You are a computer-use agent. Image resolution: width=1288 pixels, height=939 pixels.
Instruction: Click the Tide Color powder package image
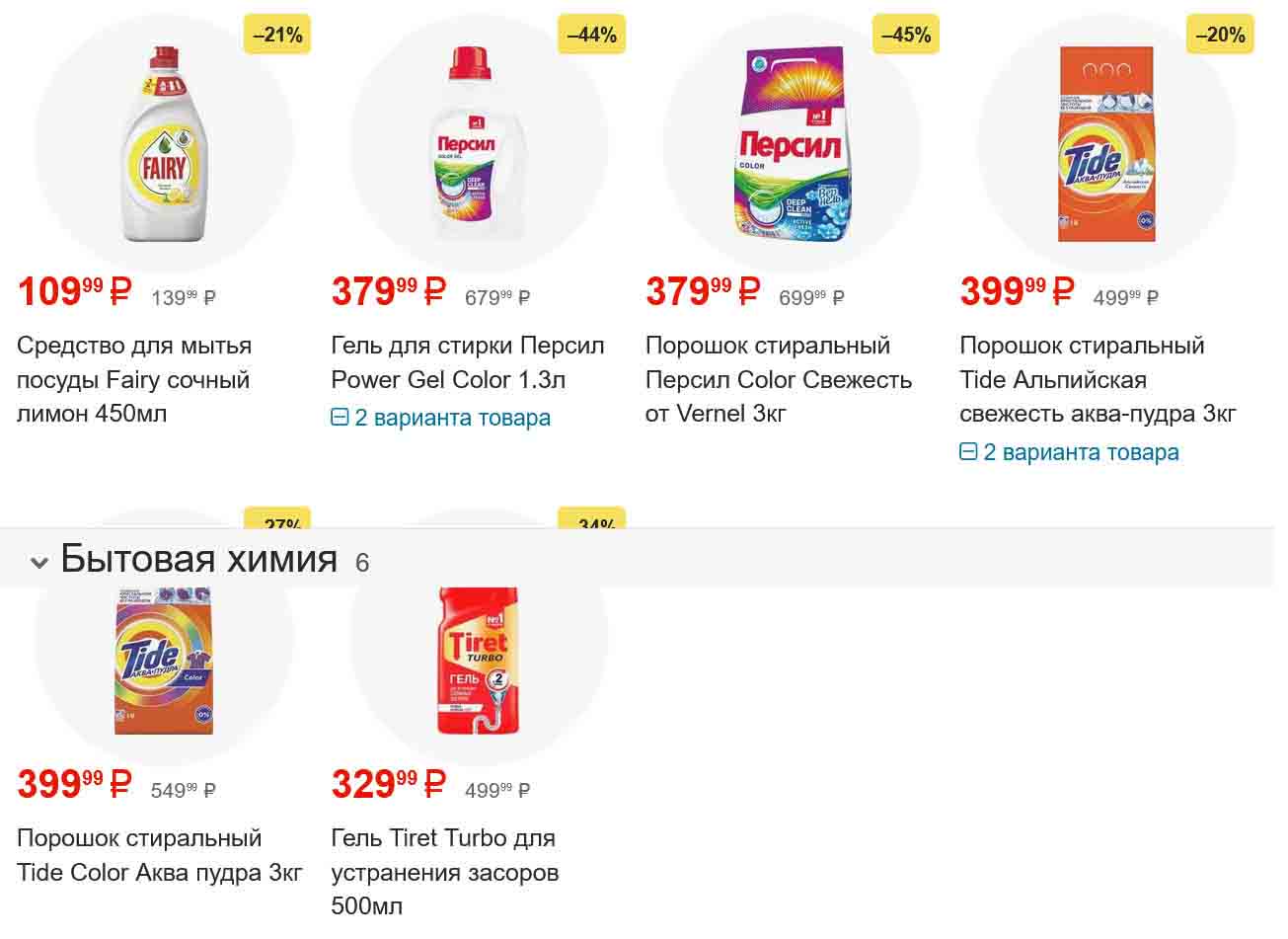pyautogui.click(x=164, y=660)
